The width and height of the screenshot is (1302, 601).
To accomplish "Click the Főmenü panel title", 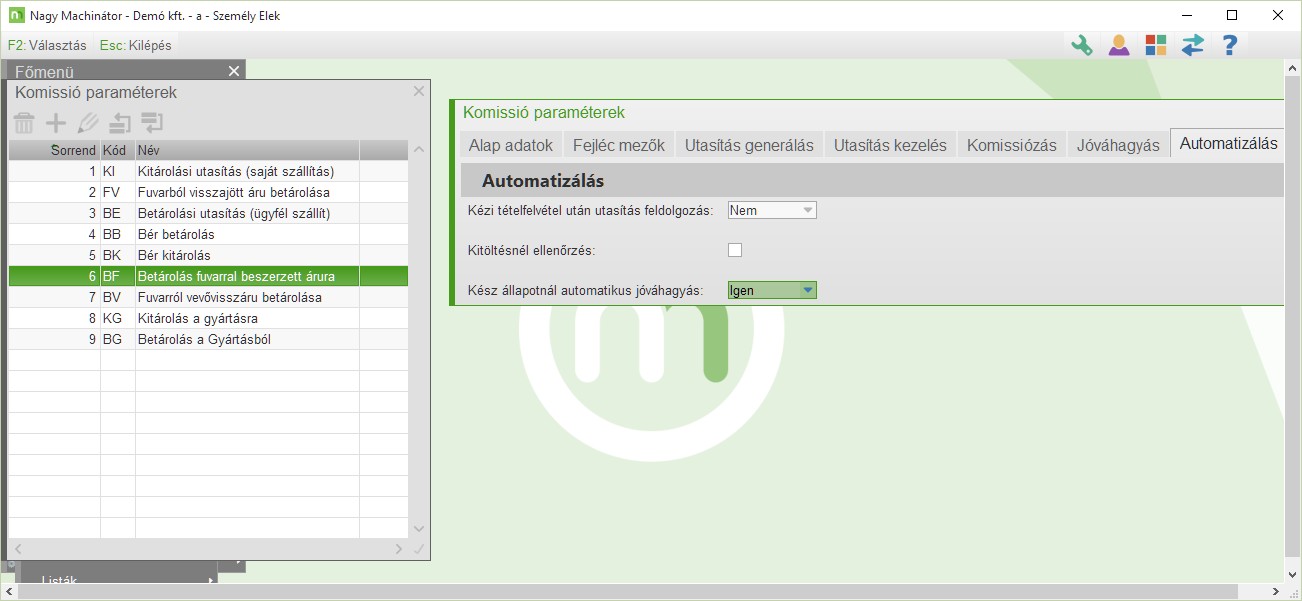I will (x=44, y=71).
